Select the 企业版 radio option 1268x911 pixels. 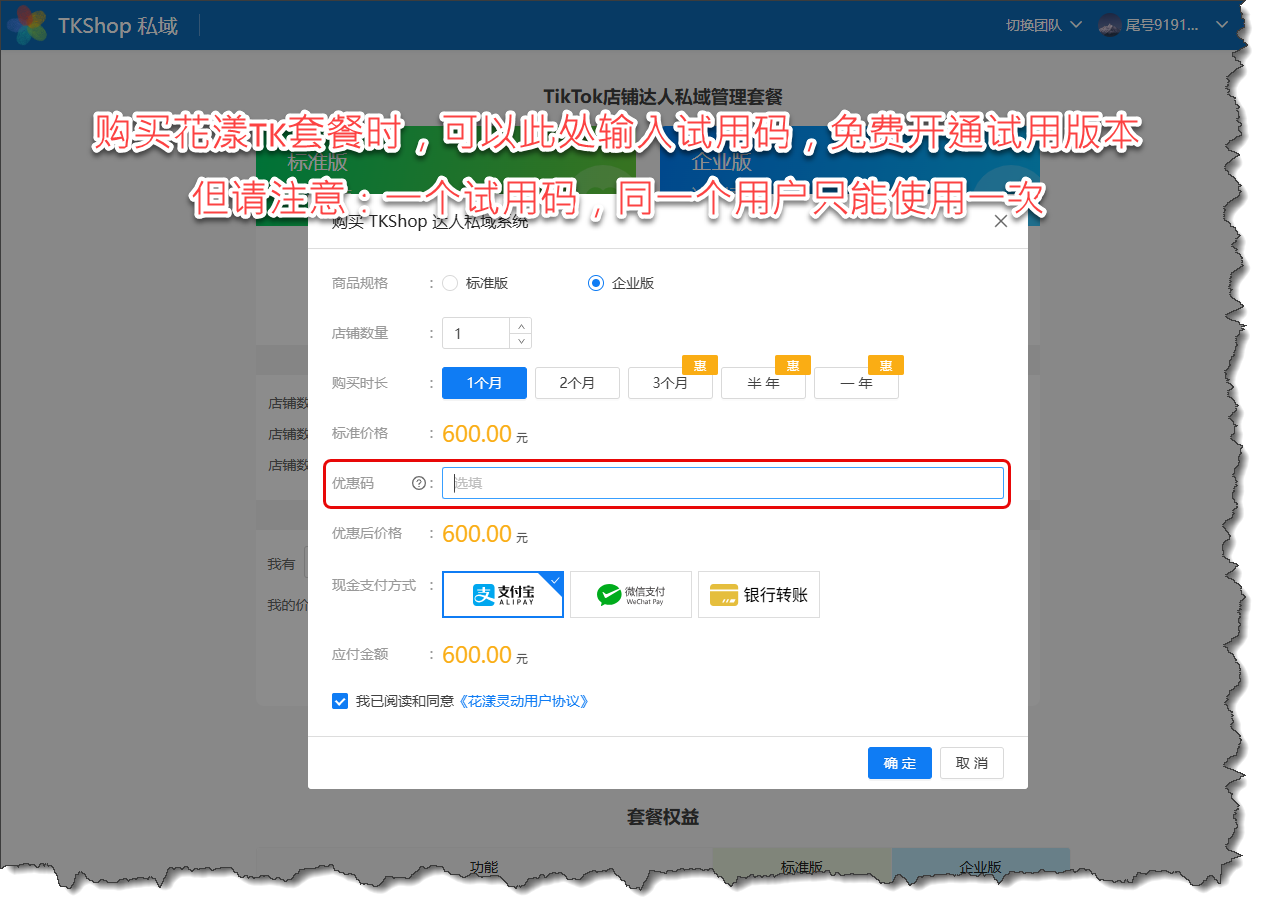(596, 283)
